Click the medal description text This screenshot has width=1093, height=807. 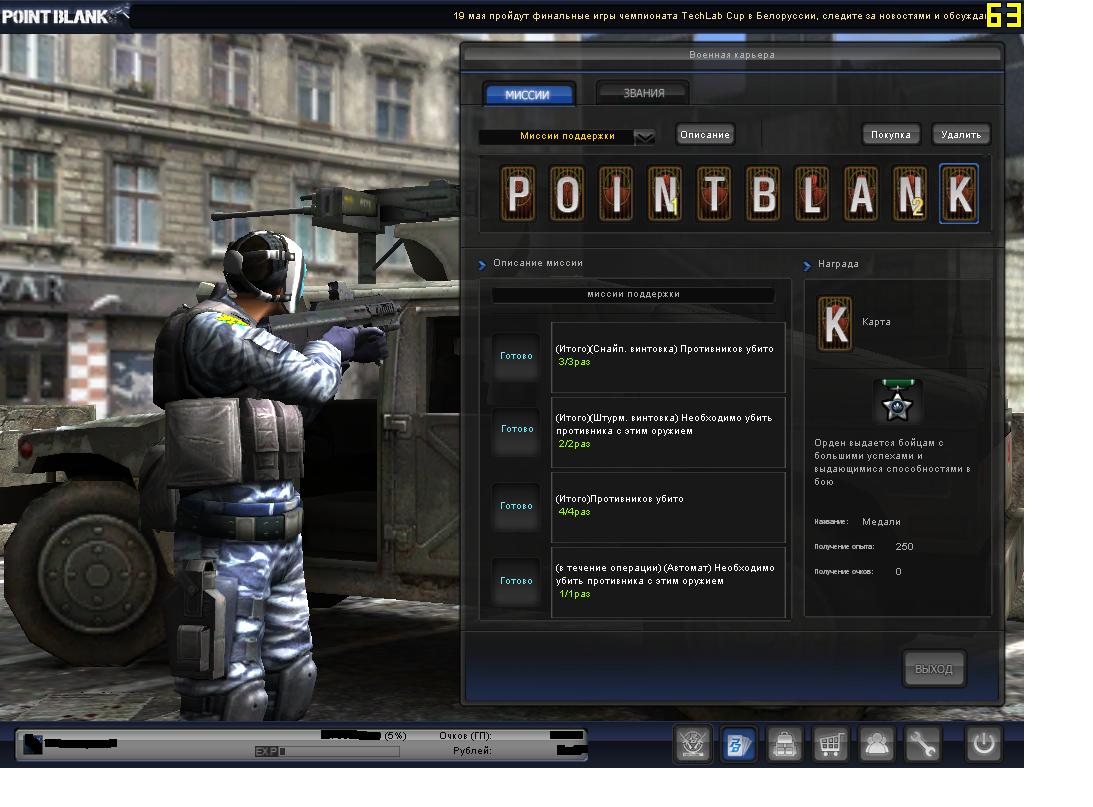coord(892,462)
